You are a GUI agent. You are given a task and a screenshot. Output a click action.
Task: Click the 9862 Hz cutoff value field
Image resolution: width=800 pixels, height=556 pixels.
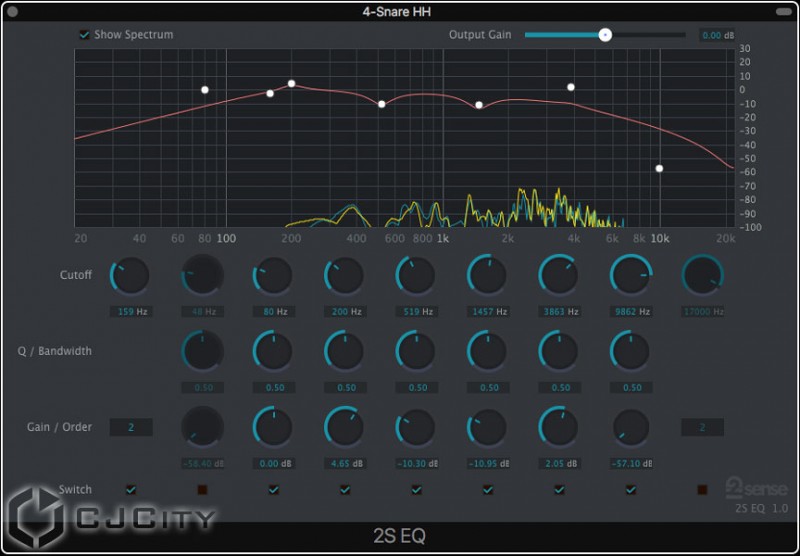pos(631,312)
